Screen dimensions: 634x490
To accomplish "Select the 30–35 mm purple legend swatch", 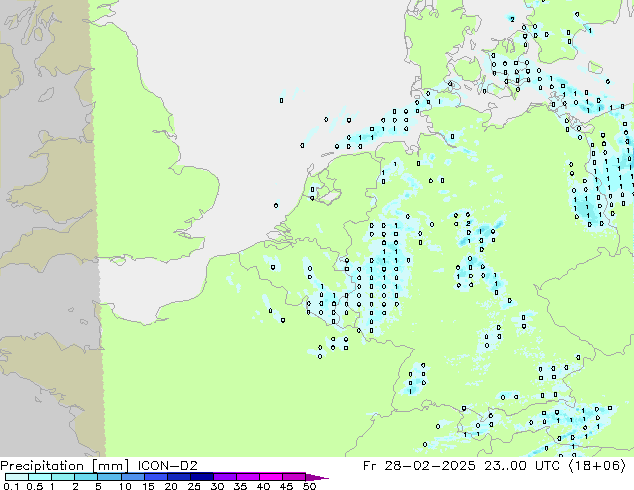I will (x=224, y=477).
